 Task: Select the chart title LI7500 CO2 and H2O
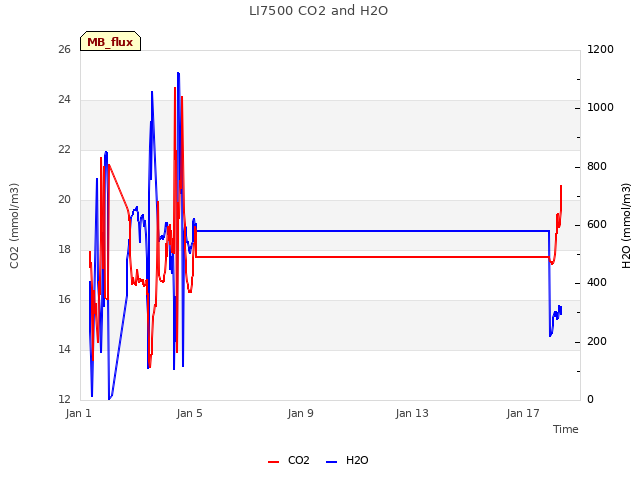[x=318, y=11]
